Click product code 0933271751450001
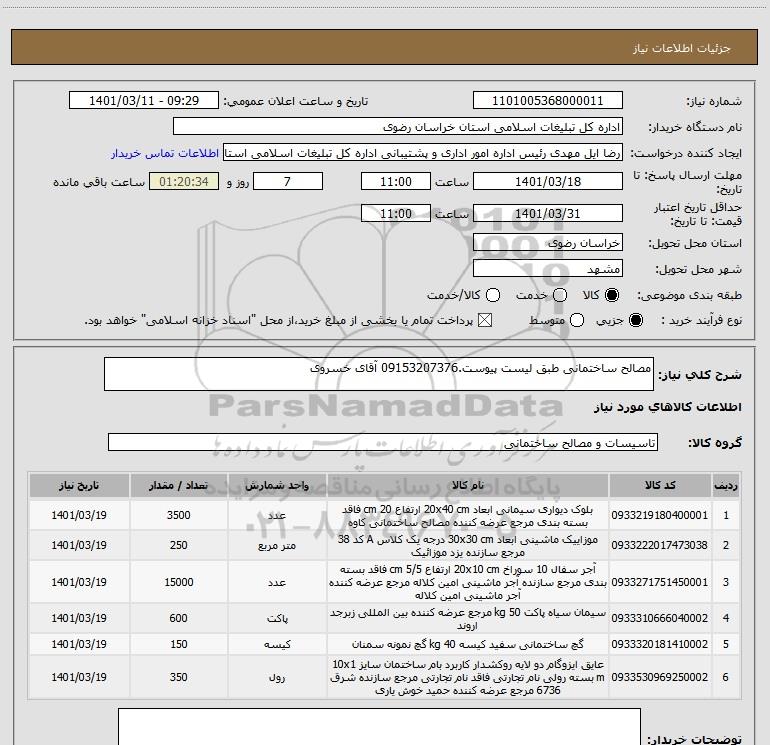770x745 pixels. [x=660, y=582]
